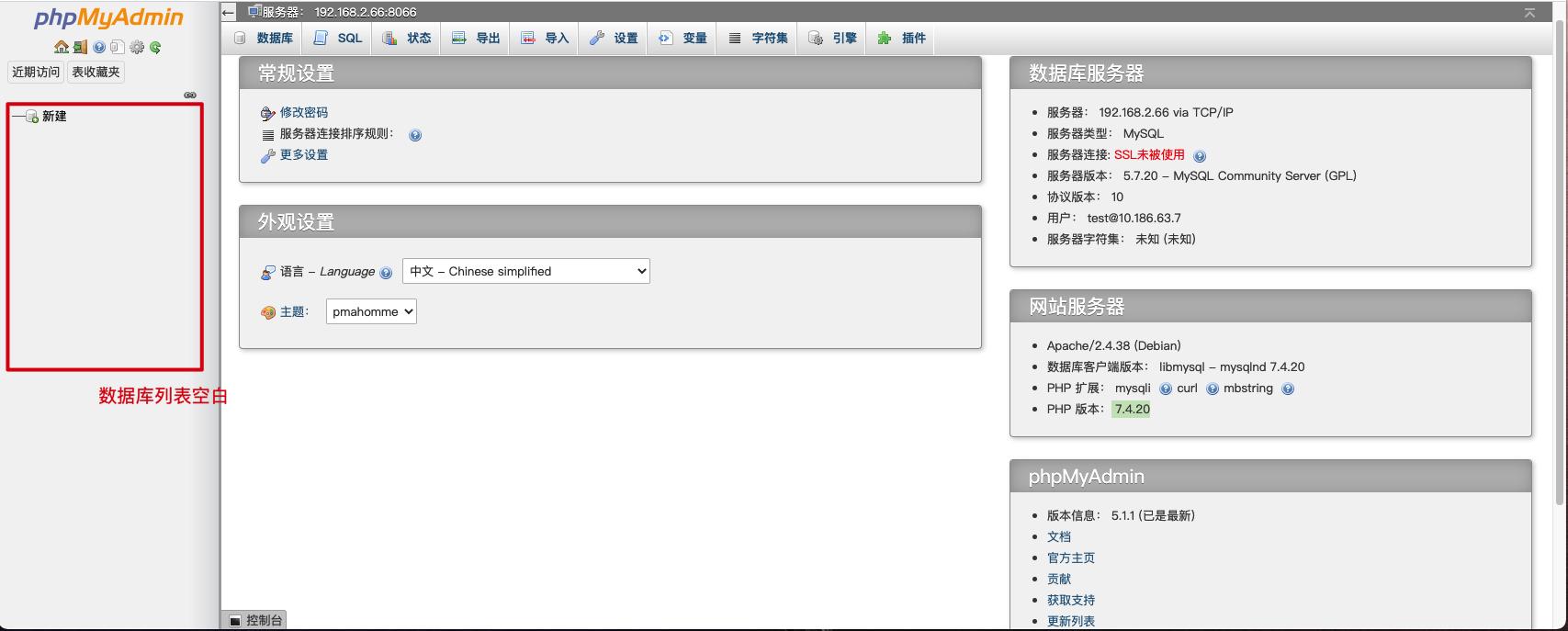Open the 获取支持 link

pyautogui.click(x=1071, y=600)
